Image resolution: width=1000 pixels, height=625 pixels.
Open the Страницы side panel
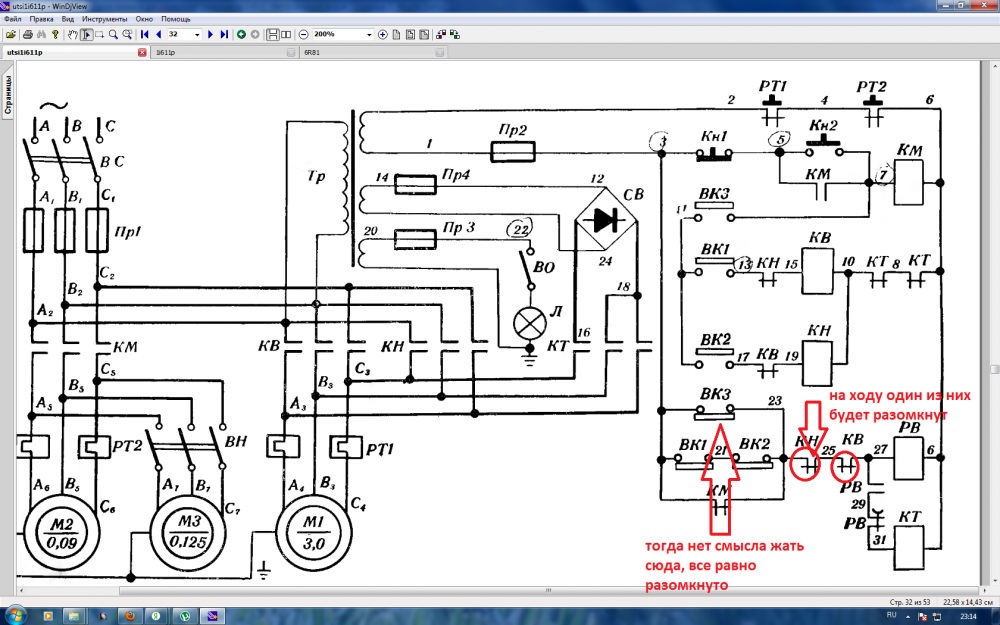(x=6, y=95)
